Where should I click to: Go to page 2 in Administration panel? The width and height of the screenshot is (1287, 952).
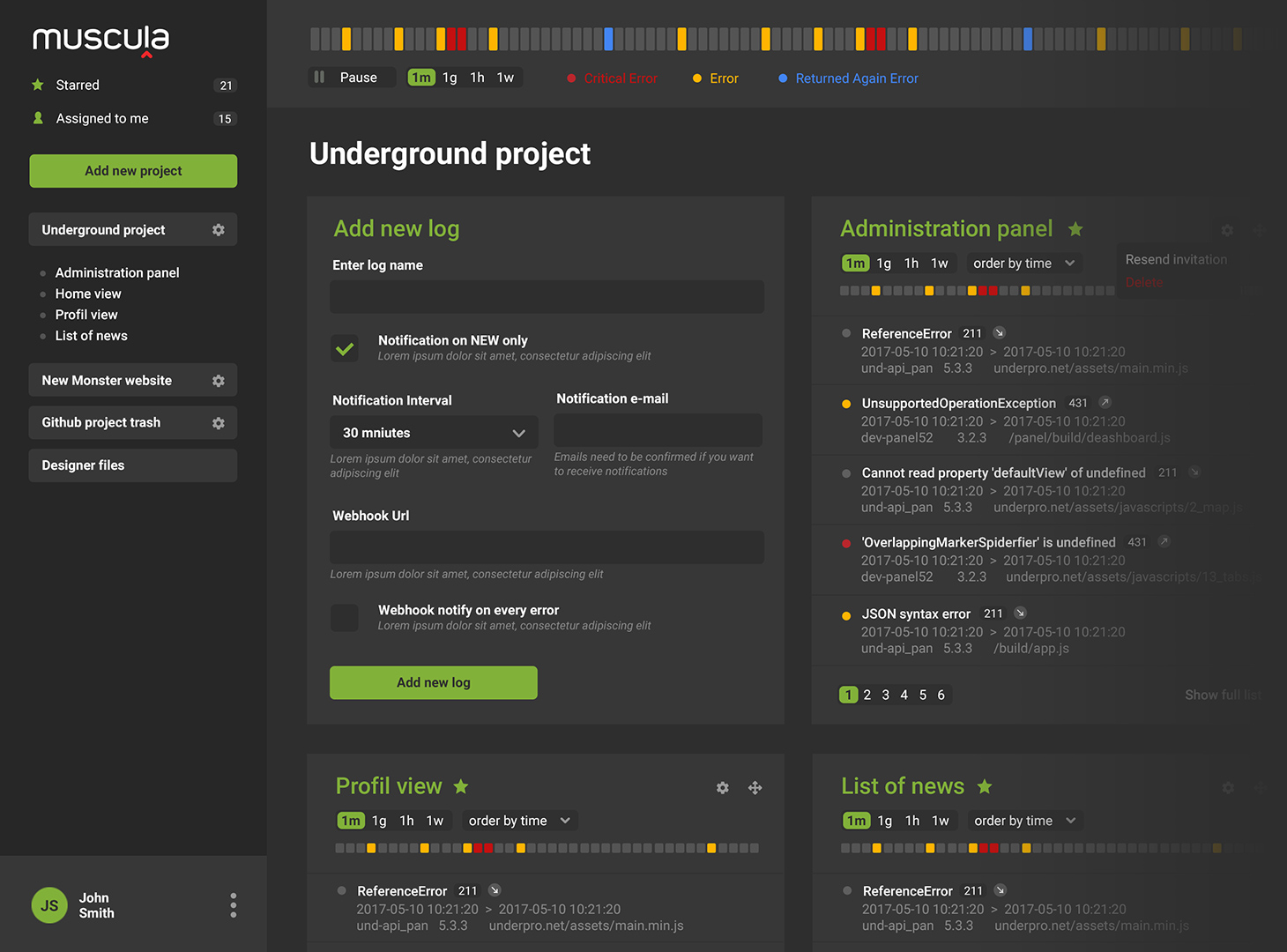[867, 695]
